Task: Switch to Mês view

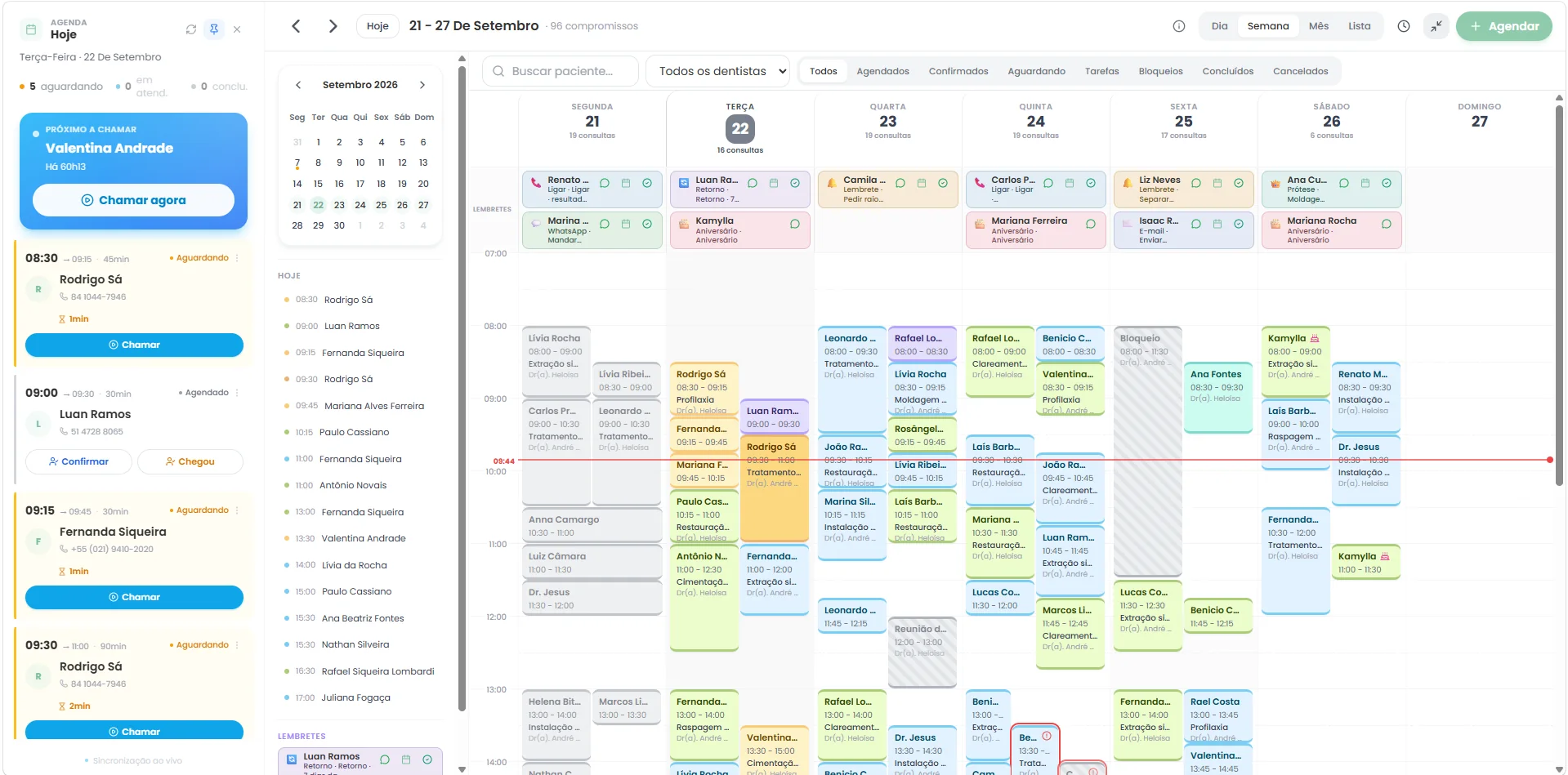Action: tap(1319, 26)
